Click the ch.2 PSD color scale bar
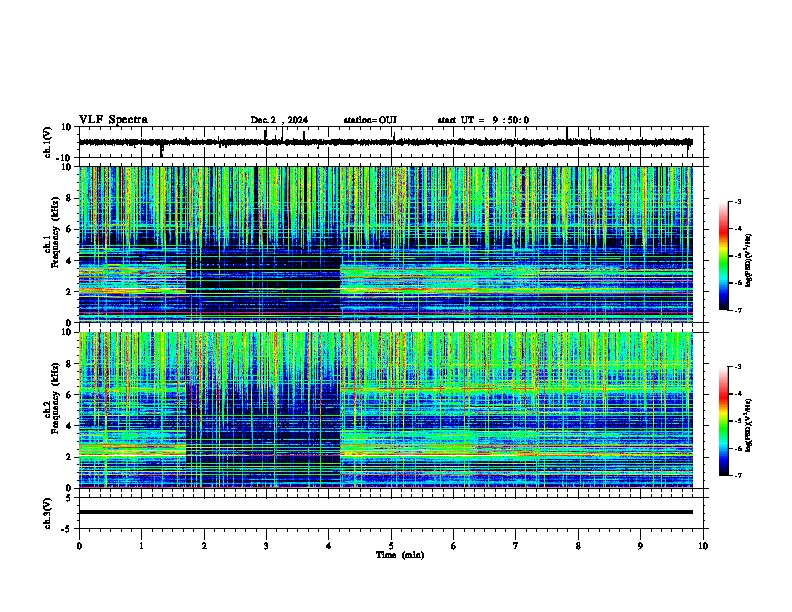Image resolution: width=792 pixels, height=612 pixels. click(723, 421)
